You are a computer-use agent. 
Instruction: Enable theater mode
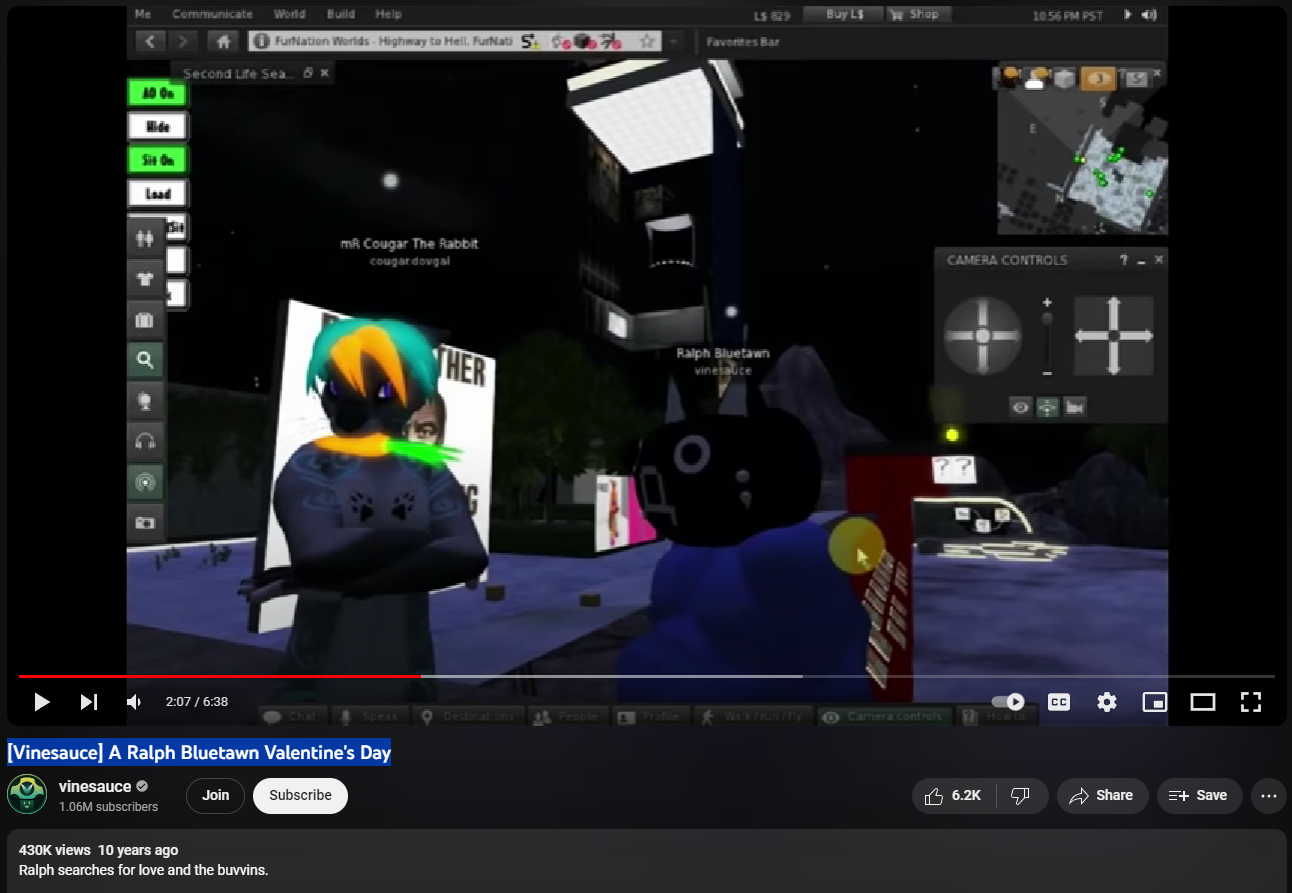(x=1202, y=702)
